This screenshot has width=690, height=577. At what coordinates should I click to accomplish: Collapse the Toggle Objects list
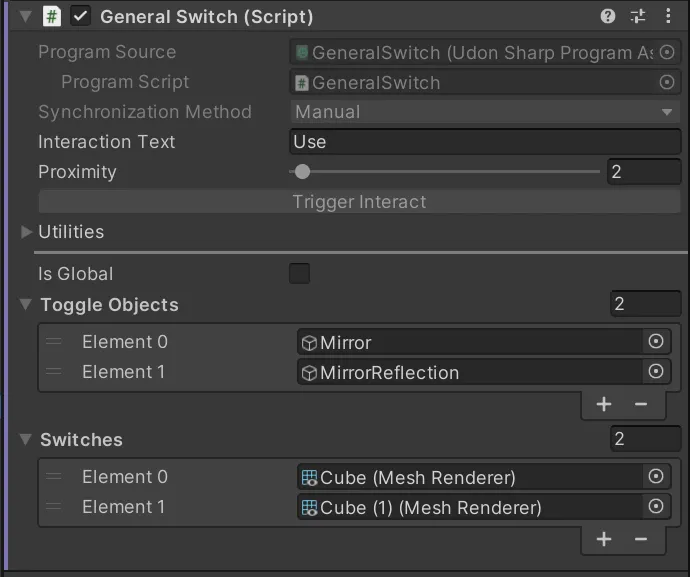pos(26,304)
